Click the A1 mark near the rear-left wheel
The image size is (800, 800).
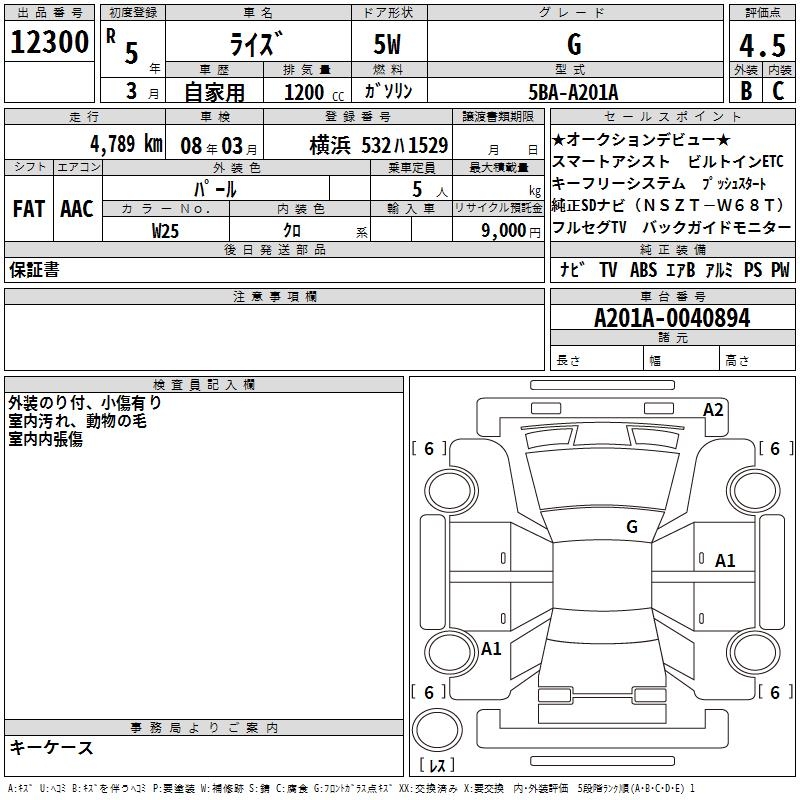click(x=491, y=649)
